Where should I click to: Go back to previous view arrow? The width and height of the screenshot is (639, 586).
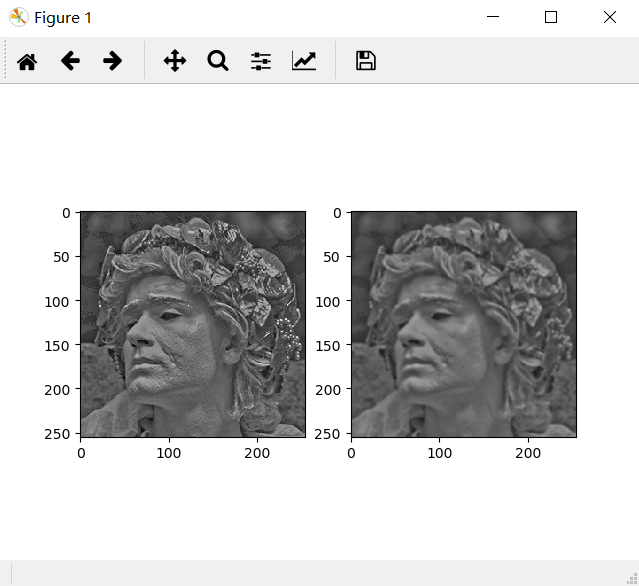(70, 61)
